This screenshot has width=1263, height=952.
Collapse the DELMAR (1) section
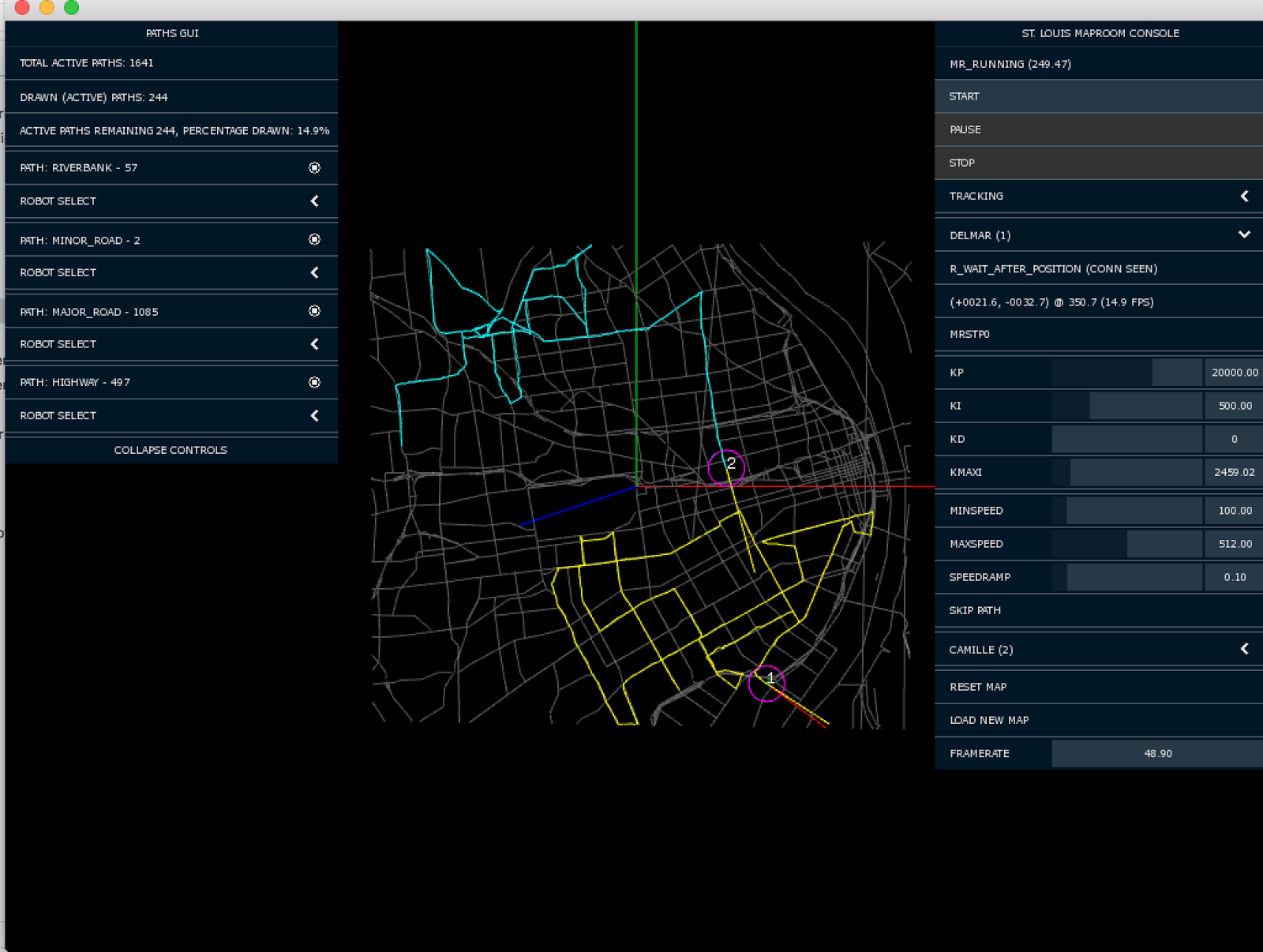1244,234
